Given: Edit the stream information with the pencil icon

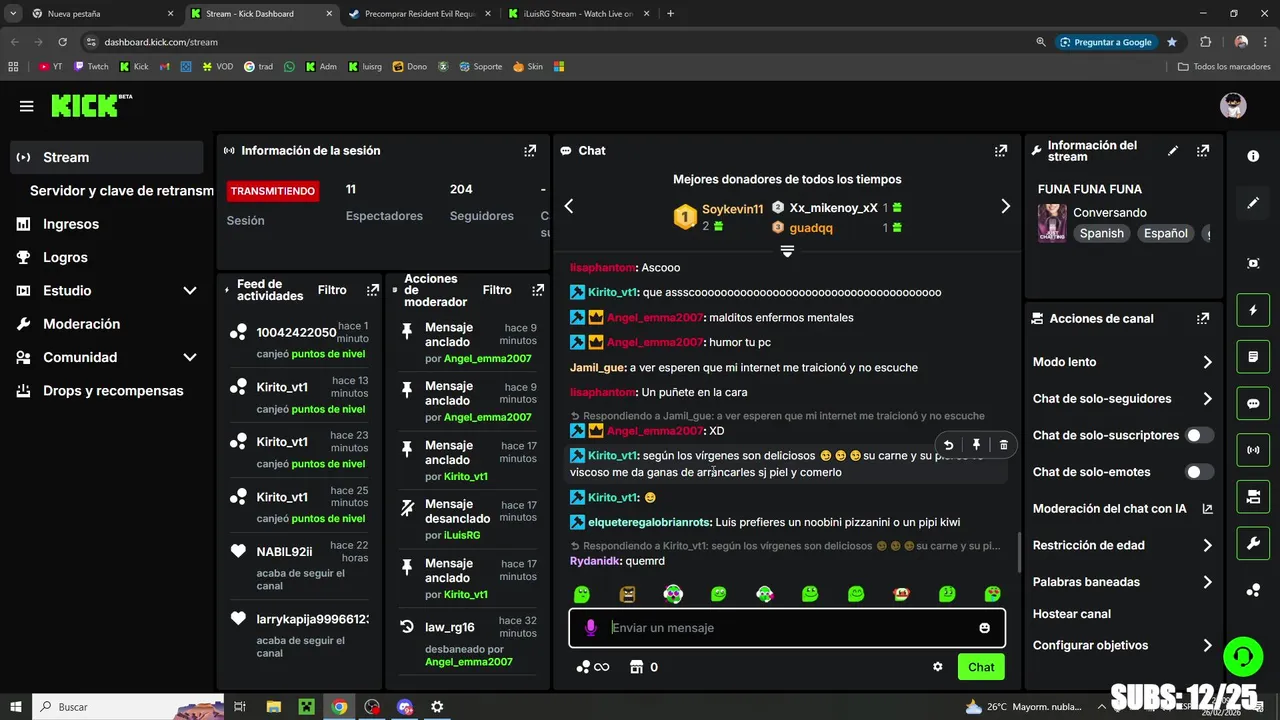Looking at the screenshot, I should pyautogui.click(x=1173, y=151).
